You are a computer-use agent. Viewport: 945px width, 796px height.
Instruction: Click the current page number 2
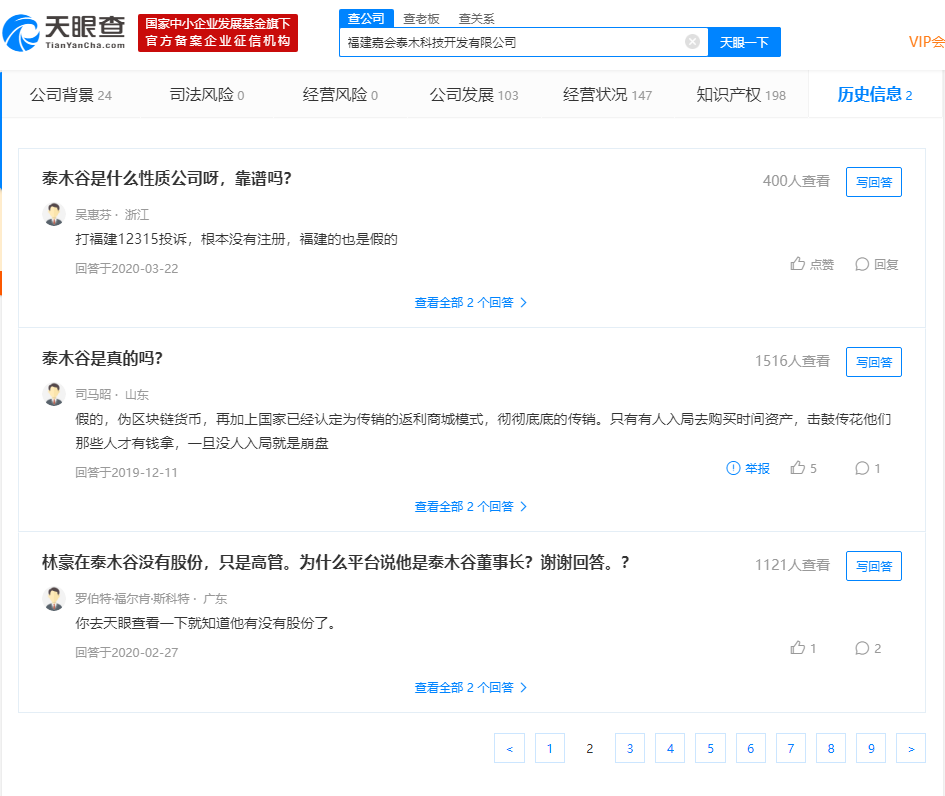589,748
